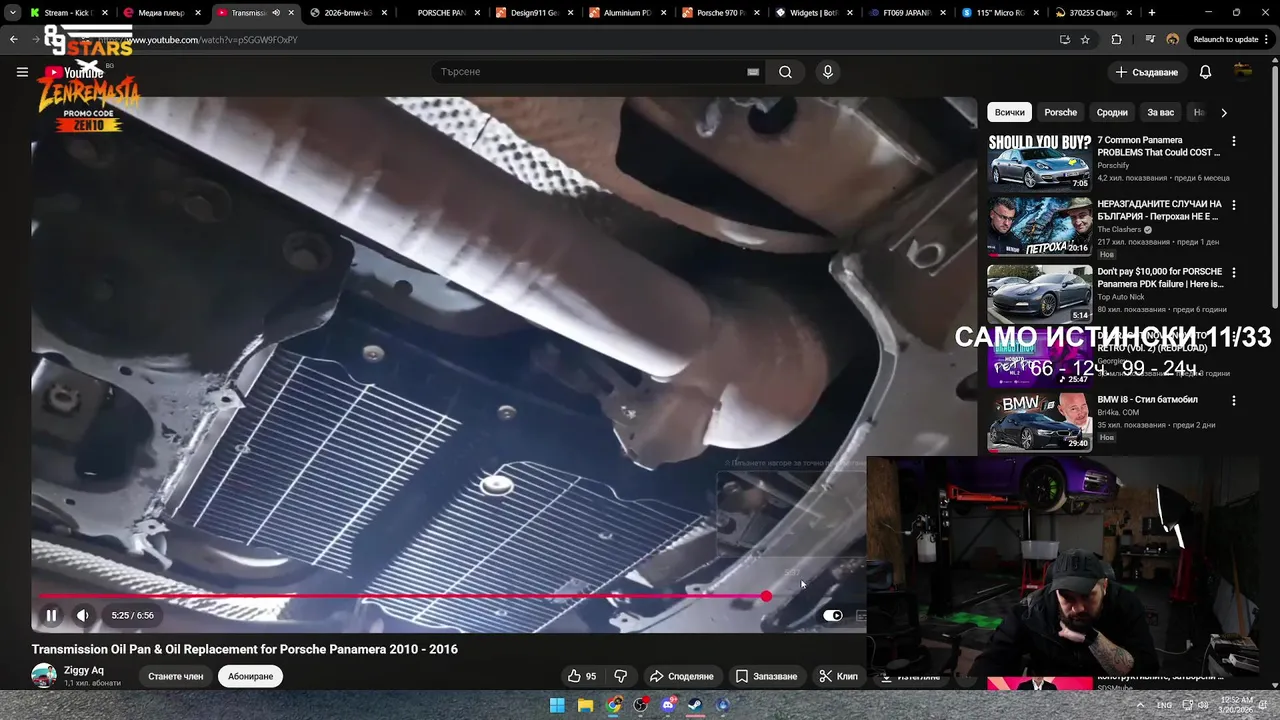Select the Сродни filter chip
Viewport: 1280px width, 720px height.
1112,112
